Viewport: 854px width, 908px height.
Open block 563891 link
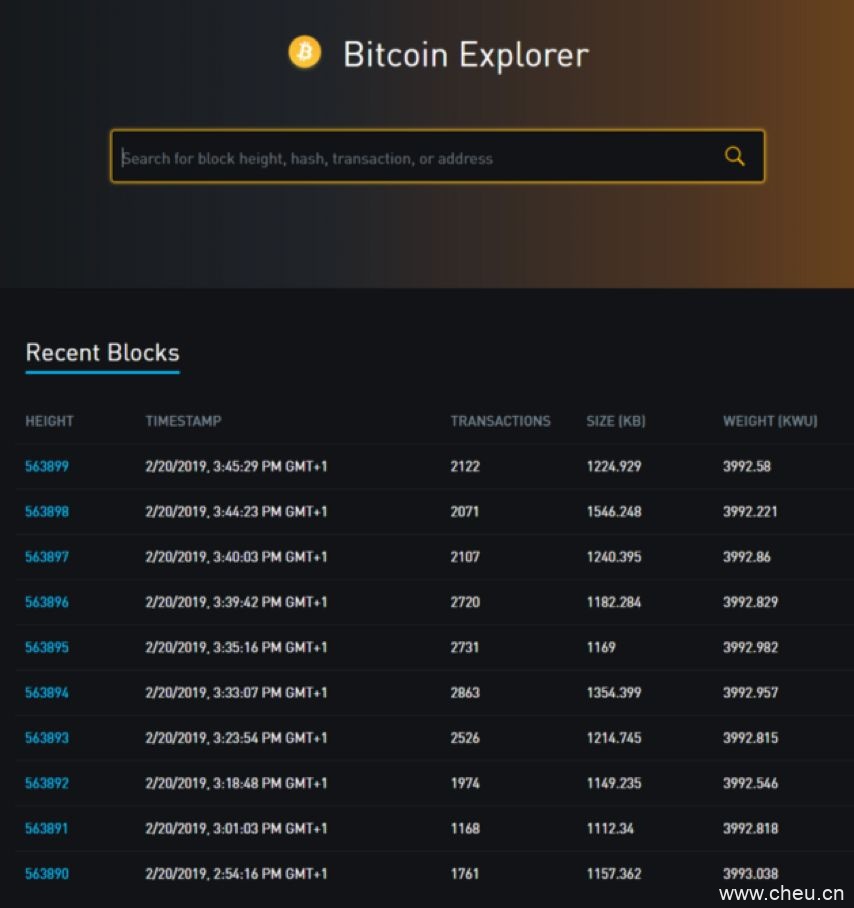(47, 828)
